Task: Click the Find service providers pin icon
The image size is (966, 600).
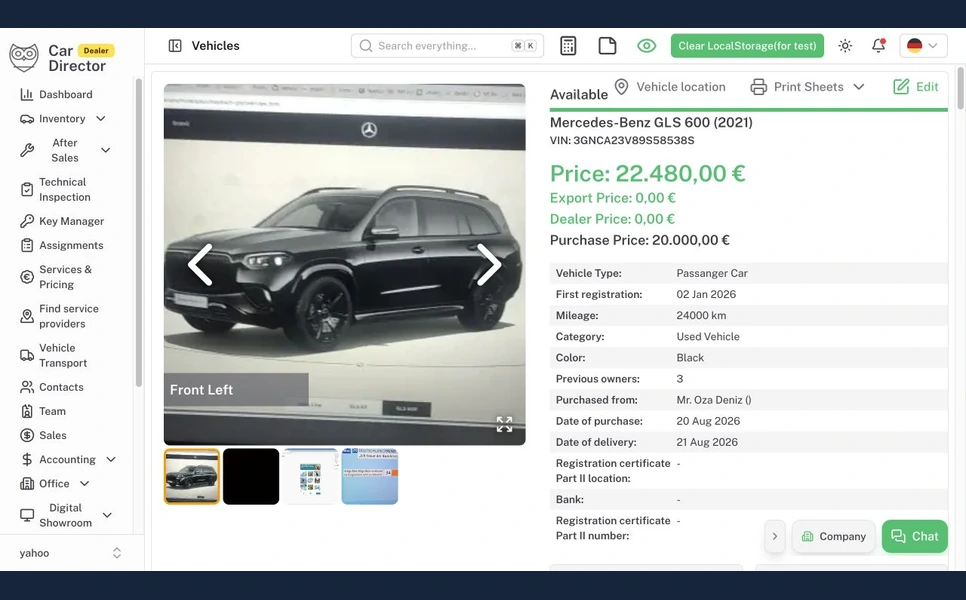Action: (x=27, y=316)
